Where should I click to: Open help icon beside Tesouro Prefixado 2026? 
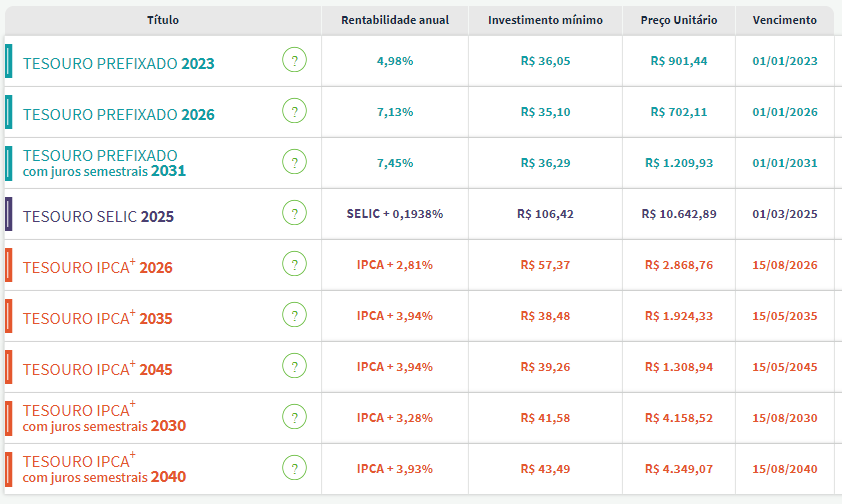pyautogui.click(x=293, y=112)
